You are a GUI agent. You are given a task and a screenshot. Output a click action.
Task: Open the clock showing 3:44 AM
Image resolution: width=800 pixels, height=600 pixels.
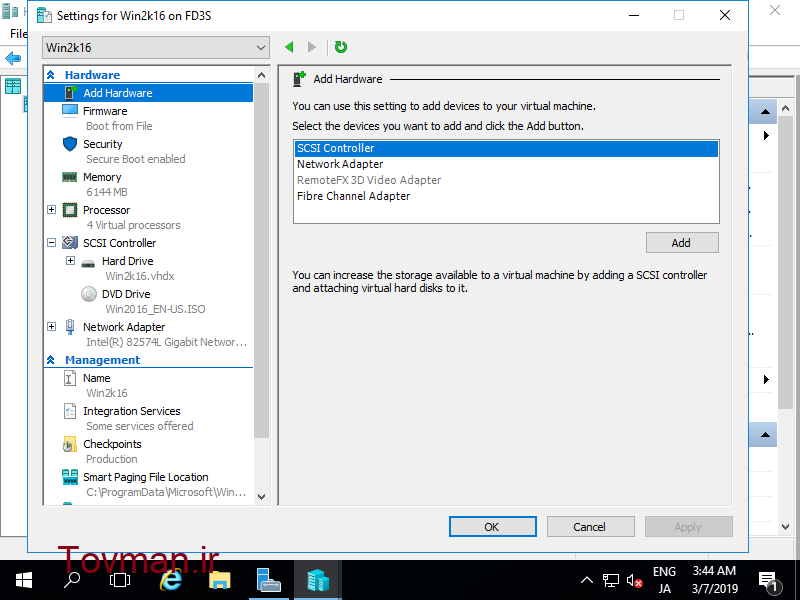pos(714,581)
